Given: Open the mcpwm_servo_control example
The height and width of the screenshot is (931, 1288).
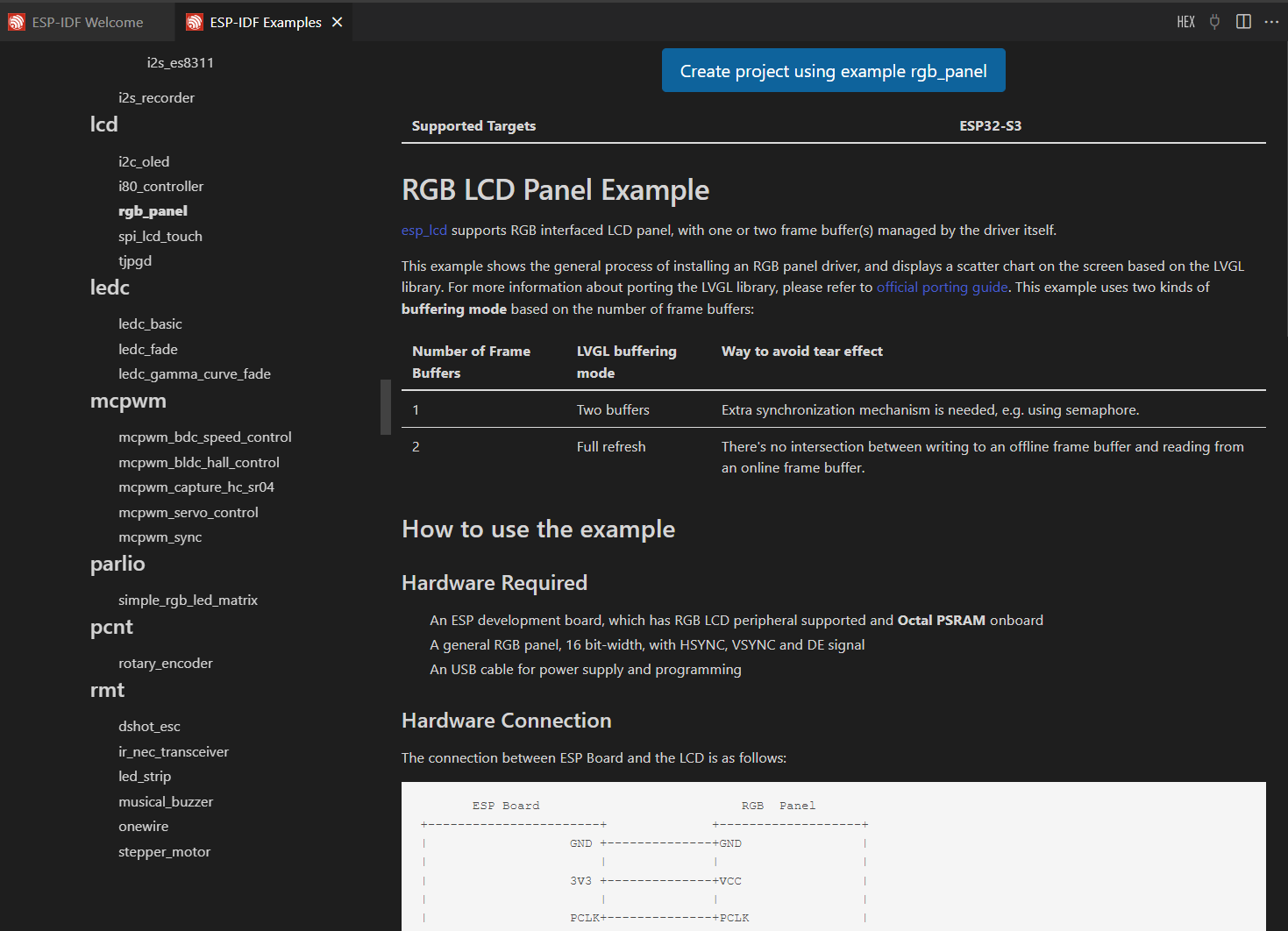Looking at the screenshot, I should click(189, 513).
